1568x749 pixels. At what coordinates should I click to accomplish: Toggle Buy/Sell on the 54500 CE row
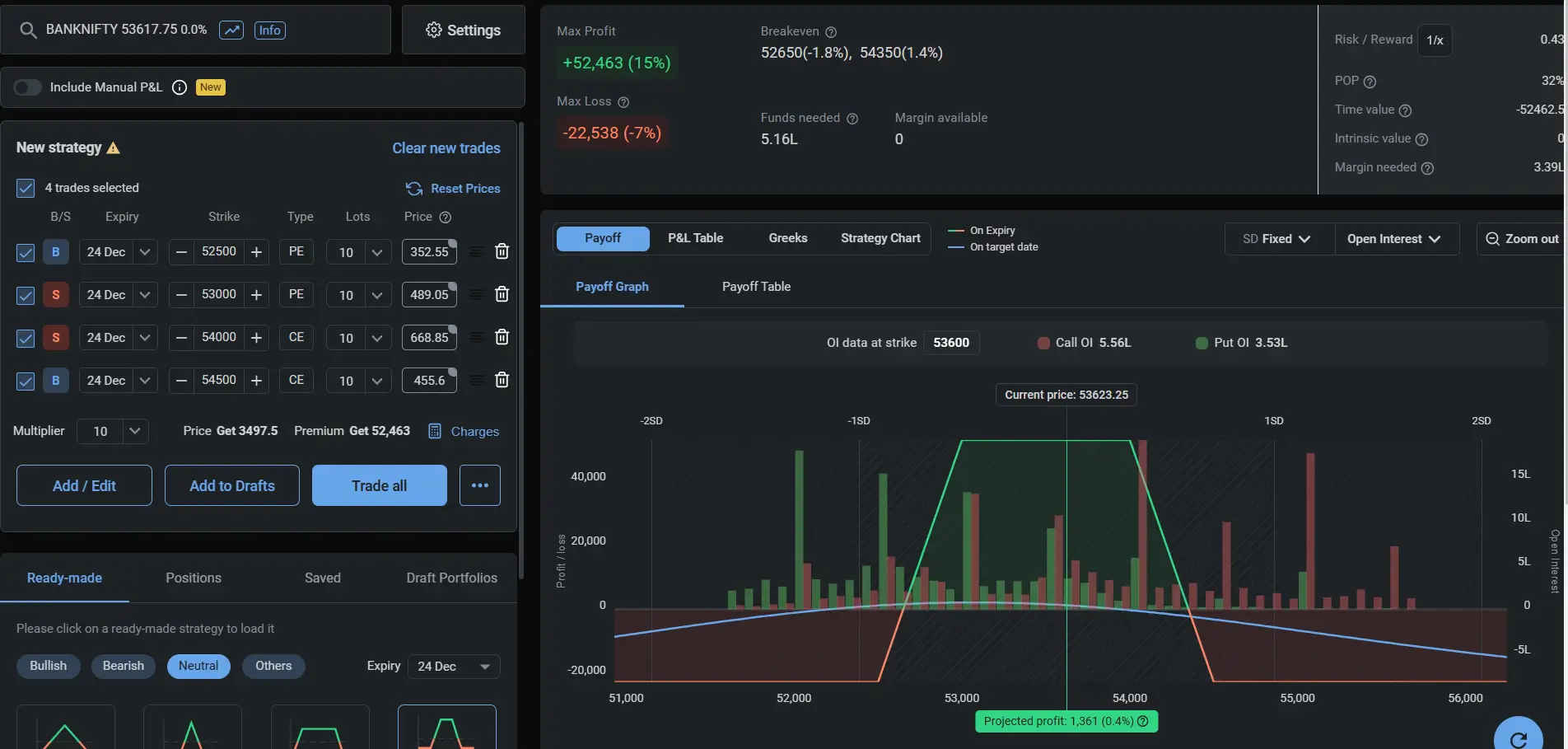click(56, 381)
